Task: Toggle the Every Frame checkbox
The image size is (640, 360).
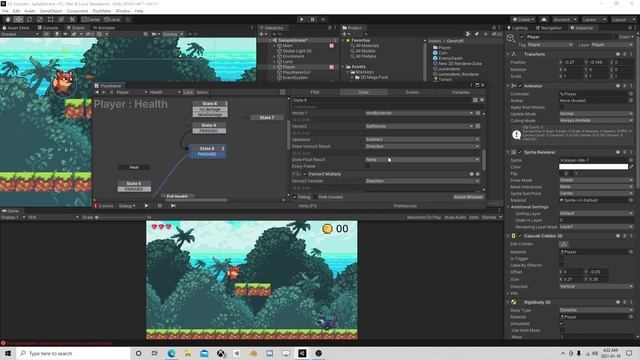Action: click(367, 167)
